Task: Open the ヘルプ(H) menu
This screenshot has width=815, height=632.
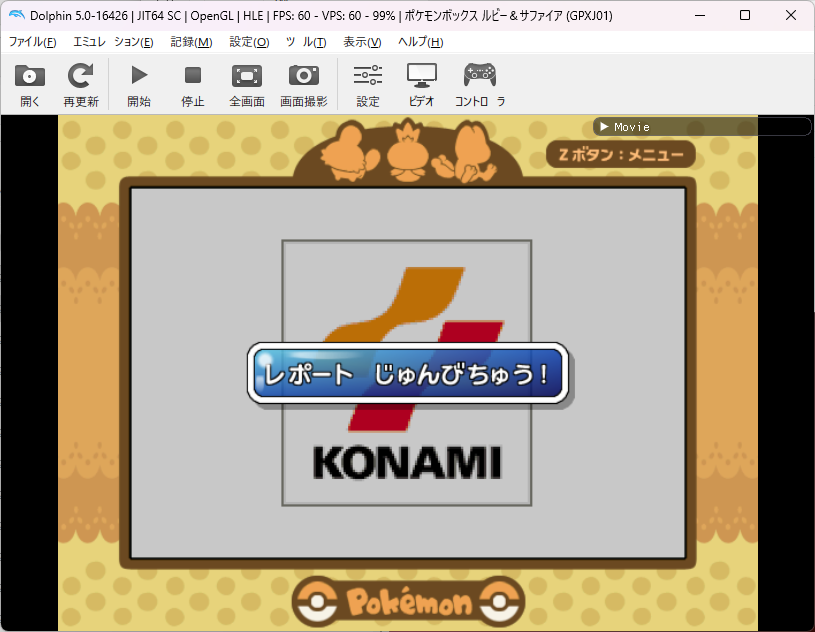Action: point(420,42)
